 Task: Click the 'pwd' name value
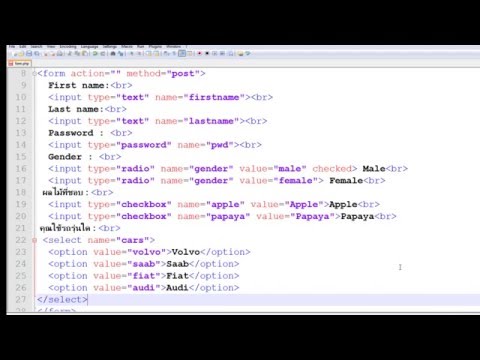click(x=220, y=145)
